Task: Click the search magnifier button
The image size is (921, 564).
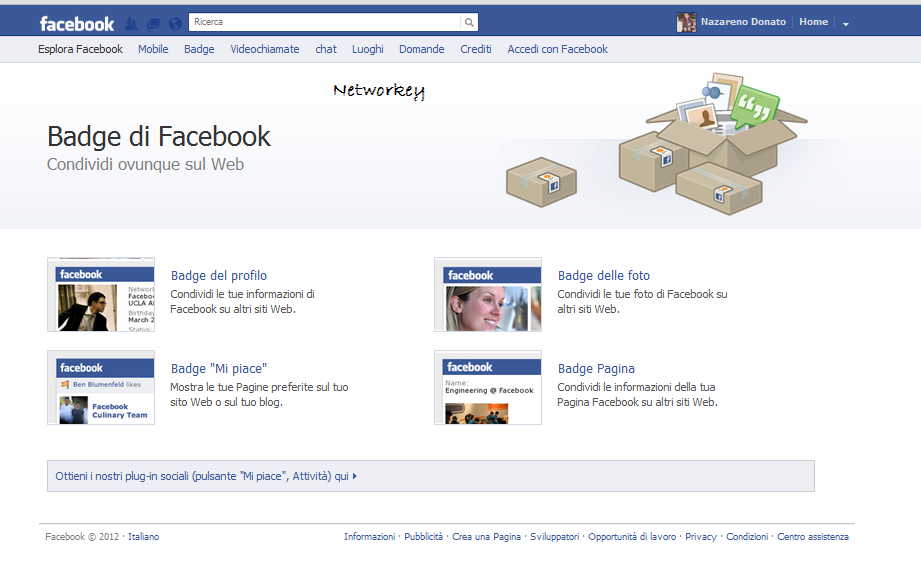Action: (469, 22)
